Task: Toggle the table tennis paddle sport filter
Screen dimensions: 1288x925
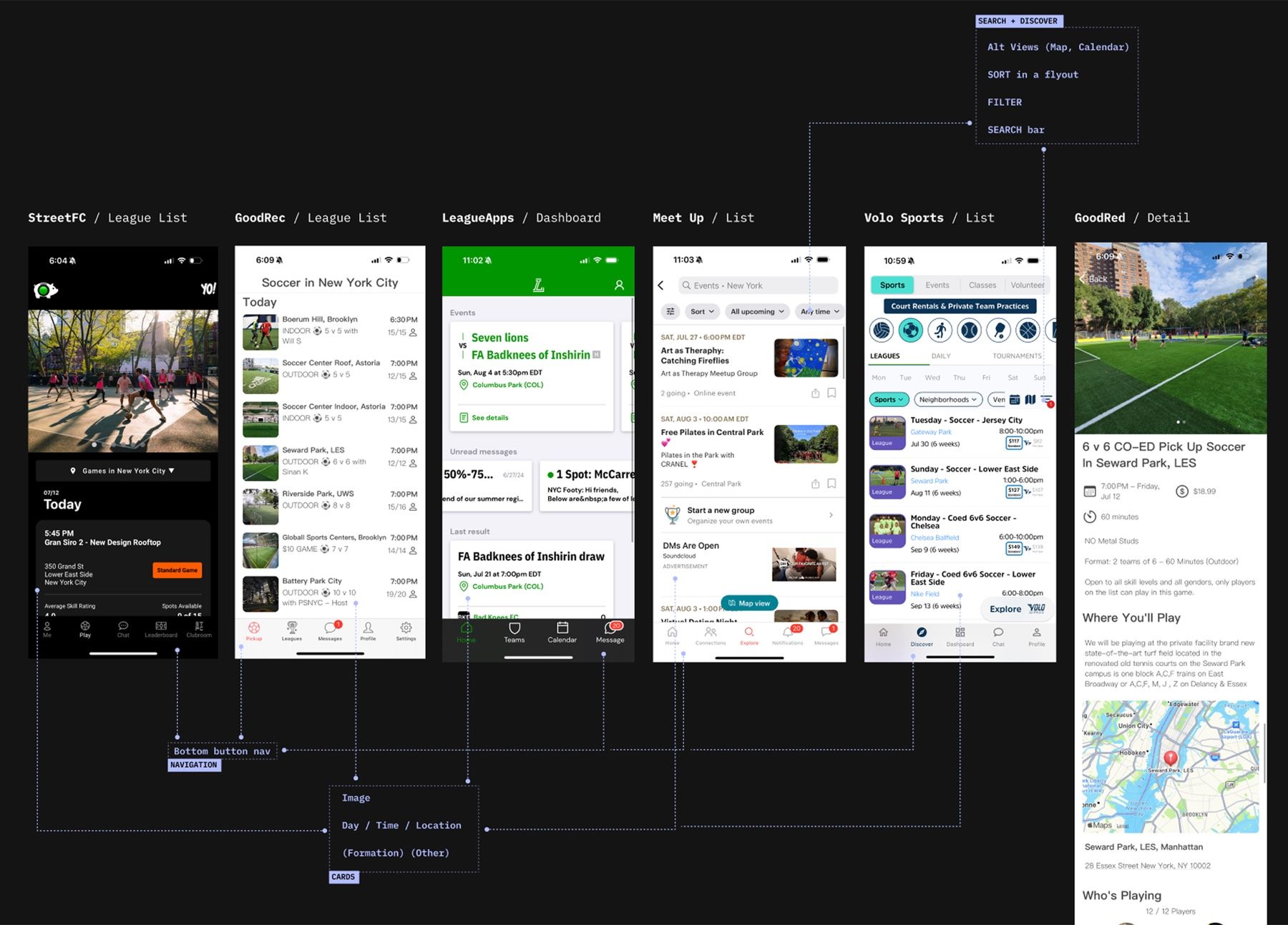Action: point(999,330)
